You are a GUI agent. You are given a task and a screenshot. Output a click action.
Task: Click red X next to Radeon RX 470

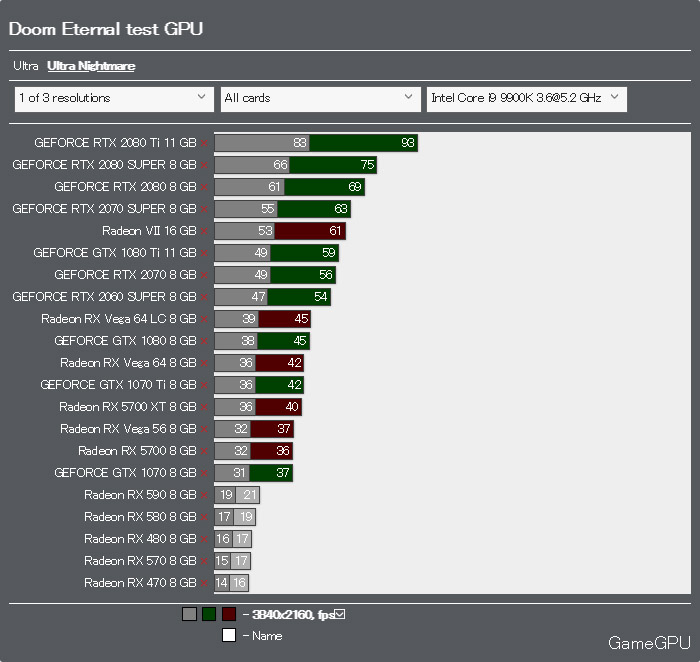[x=204, y=583]
